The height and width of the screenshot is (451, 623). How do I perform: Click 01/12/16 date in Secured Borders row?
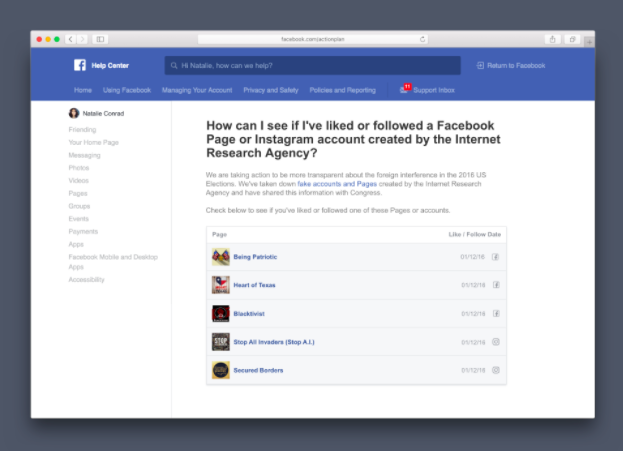click(x=473, y=370)
